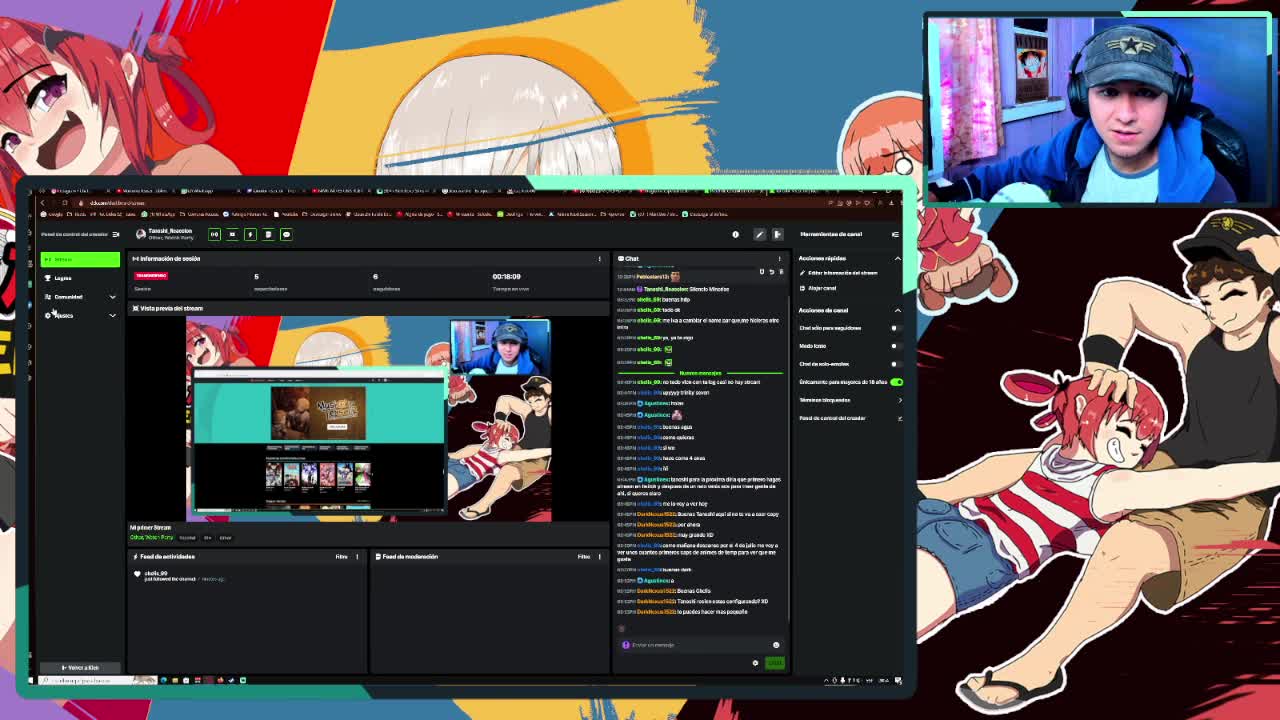This screenshot has height=720, width=1280.
Task: Click the browser address bar
Action: (450, 203)
